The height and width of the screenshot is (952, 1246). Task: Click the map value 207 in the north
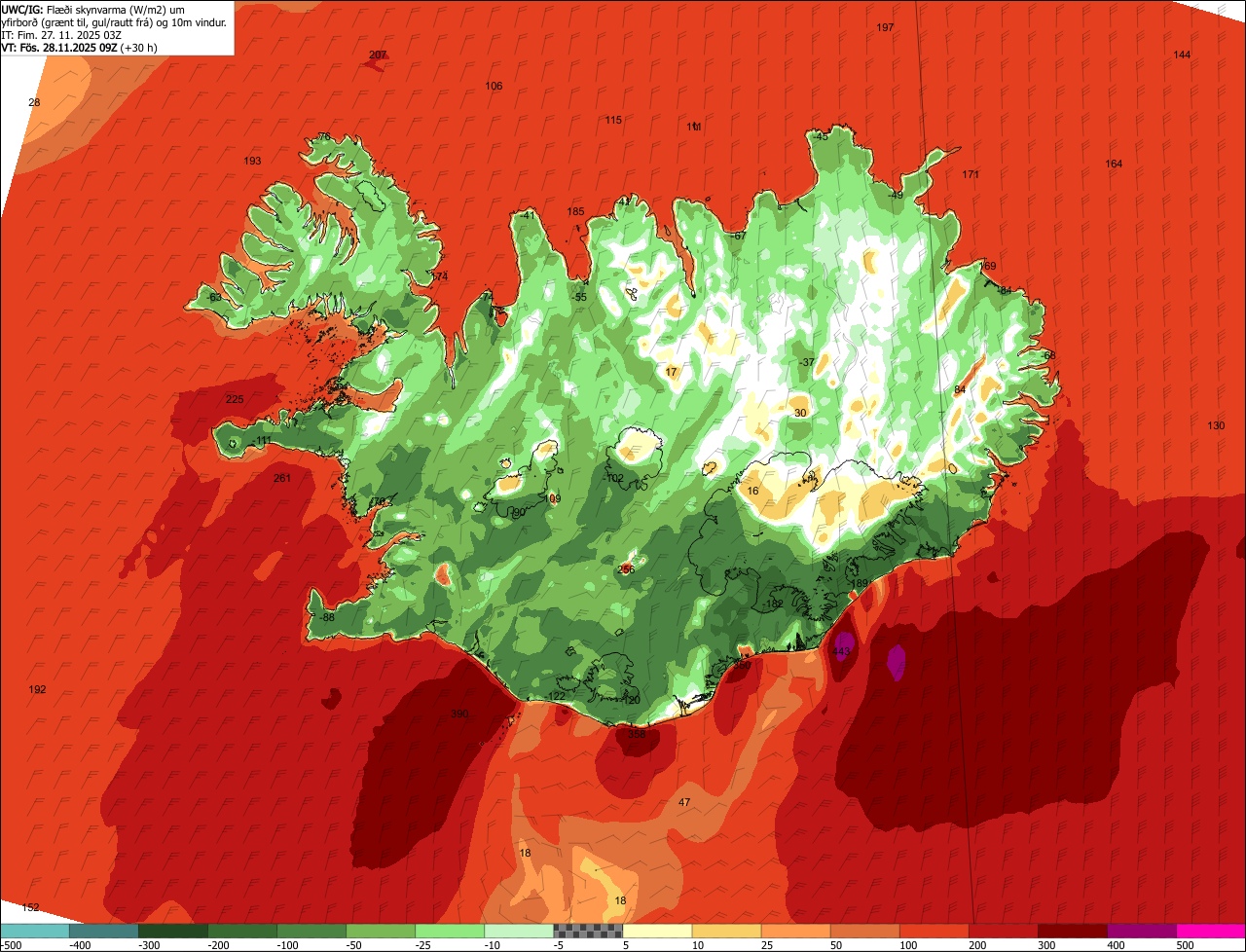(x=378, y=55)
